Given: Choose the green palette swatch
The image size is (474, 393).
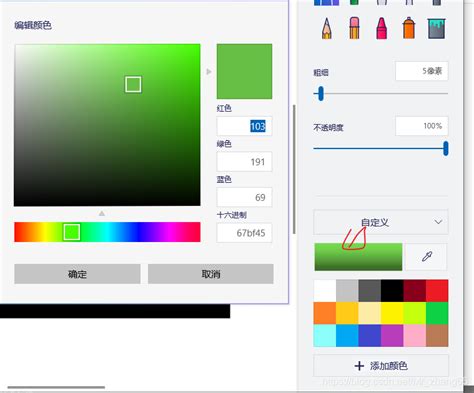Looking at the screenshot, I should coord(437,313).
